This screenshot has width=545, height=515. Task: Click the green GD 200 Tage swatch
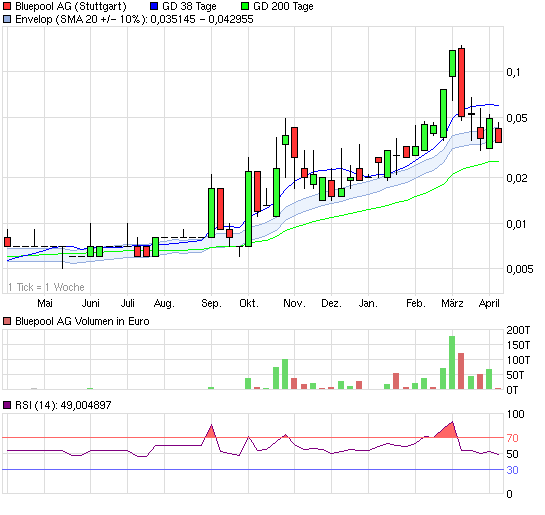coord(245,6)
